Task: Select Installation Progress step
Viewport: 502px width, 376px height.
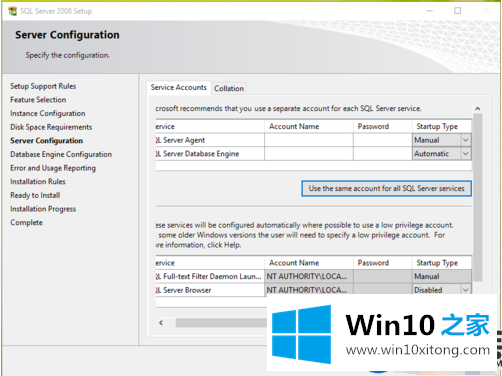Action: coord(43,209)
